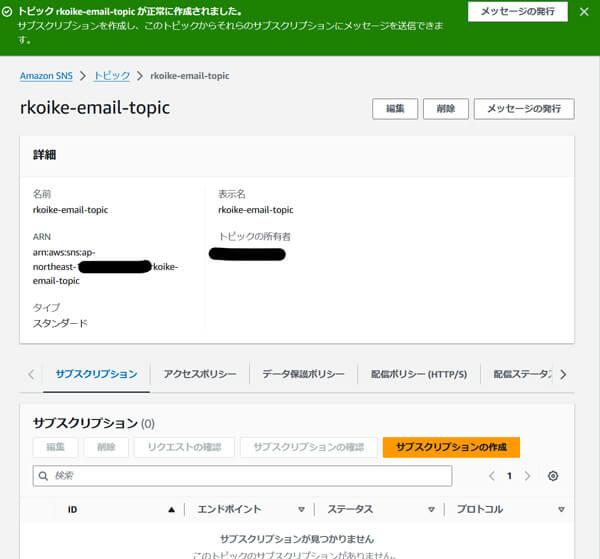Viewport: 600px width, 559px height.
Task: Click the disabled リクエストの確認 button
Action: 184,447
